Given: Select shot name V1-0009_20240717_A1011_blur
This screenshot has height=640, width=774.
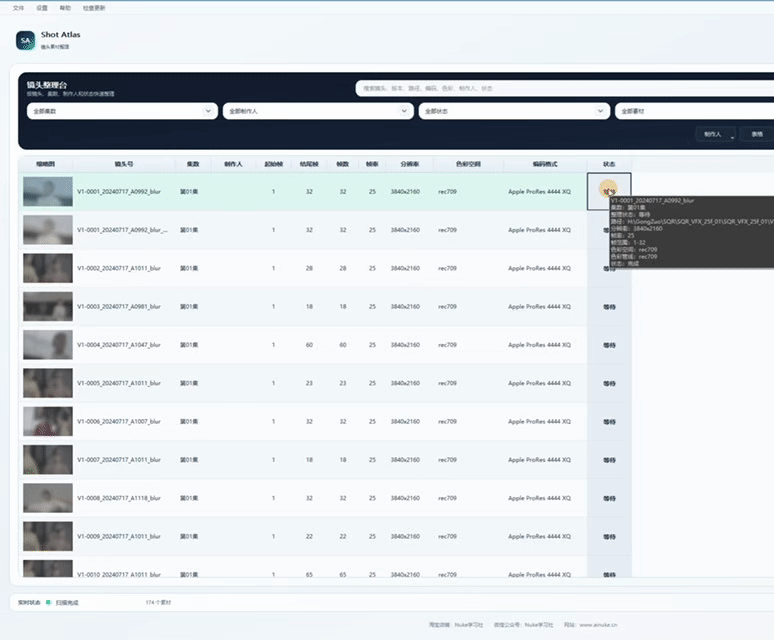Looking at the screenshot, I should (x=119, y=536).
